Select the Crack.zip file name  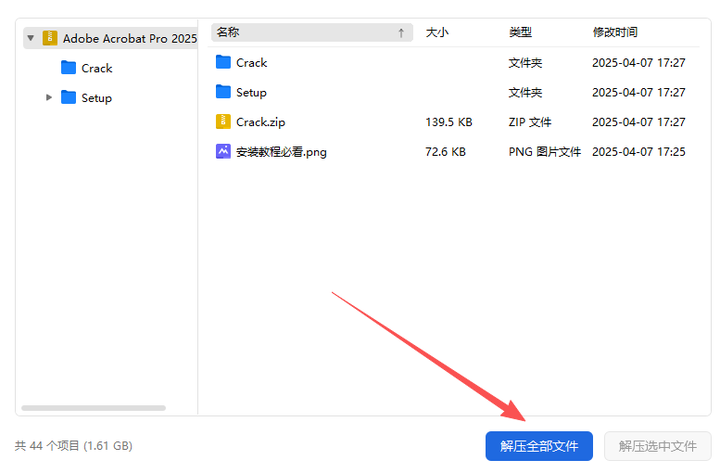pos(261,122)
